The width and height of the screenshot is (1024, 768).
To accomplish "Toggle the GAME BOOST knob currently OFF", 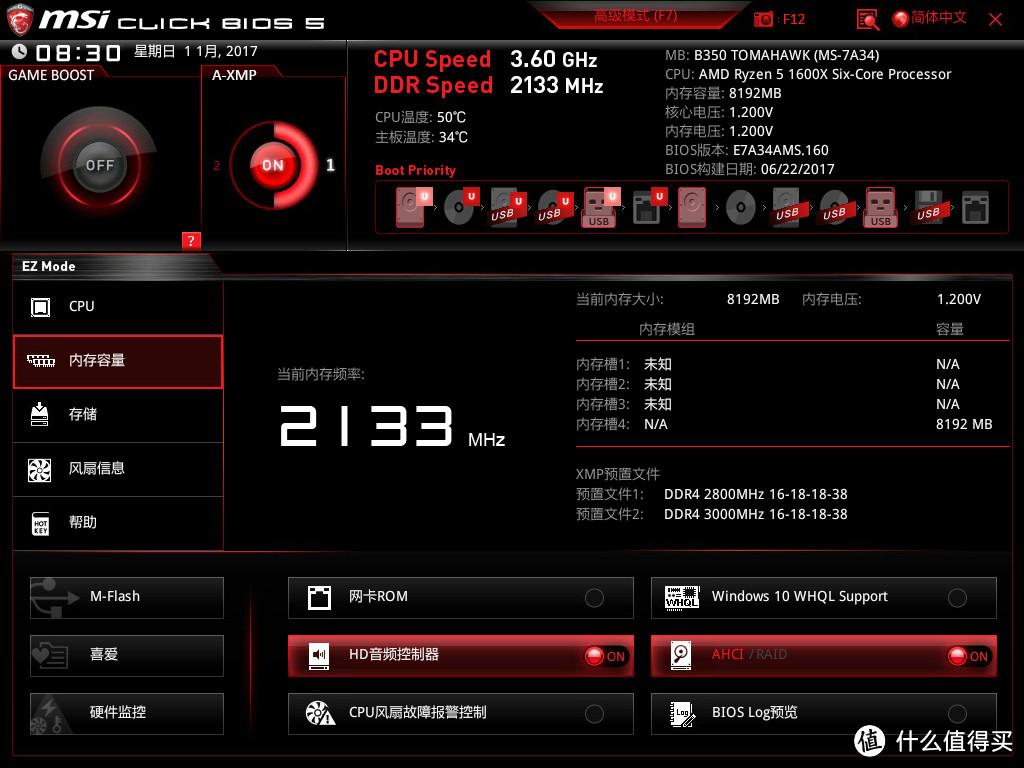I will pyautogui.click(x=99, y=165).
